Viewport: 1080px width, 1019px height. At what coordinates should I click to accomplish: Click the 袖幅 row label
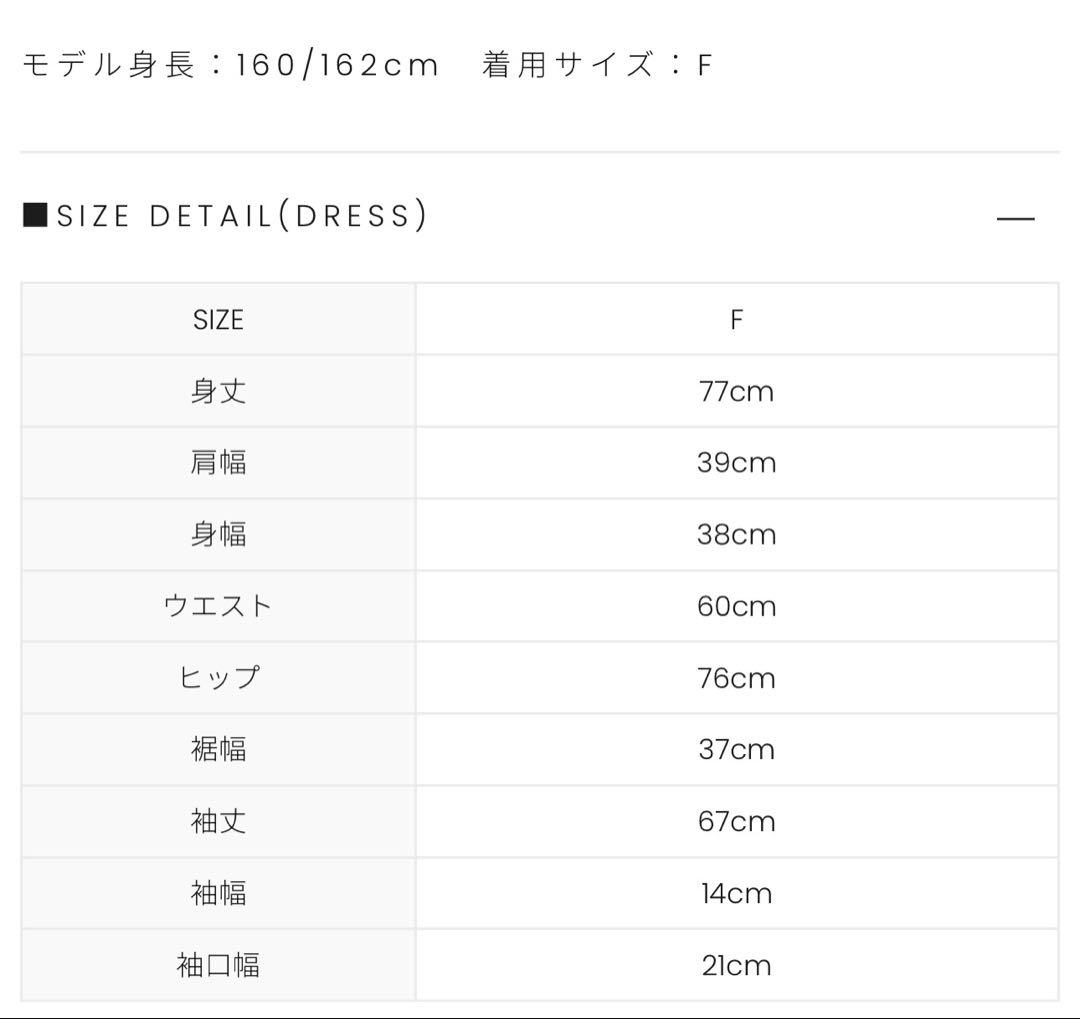coord(218,893)
